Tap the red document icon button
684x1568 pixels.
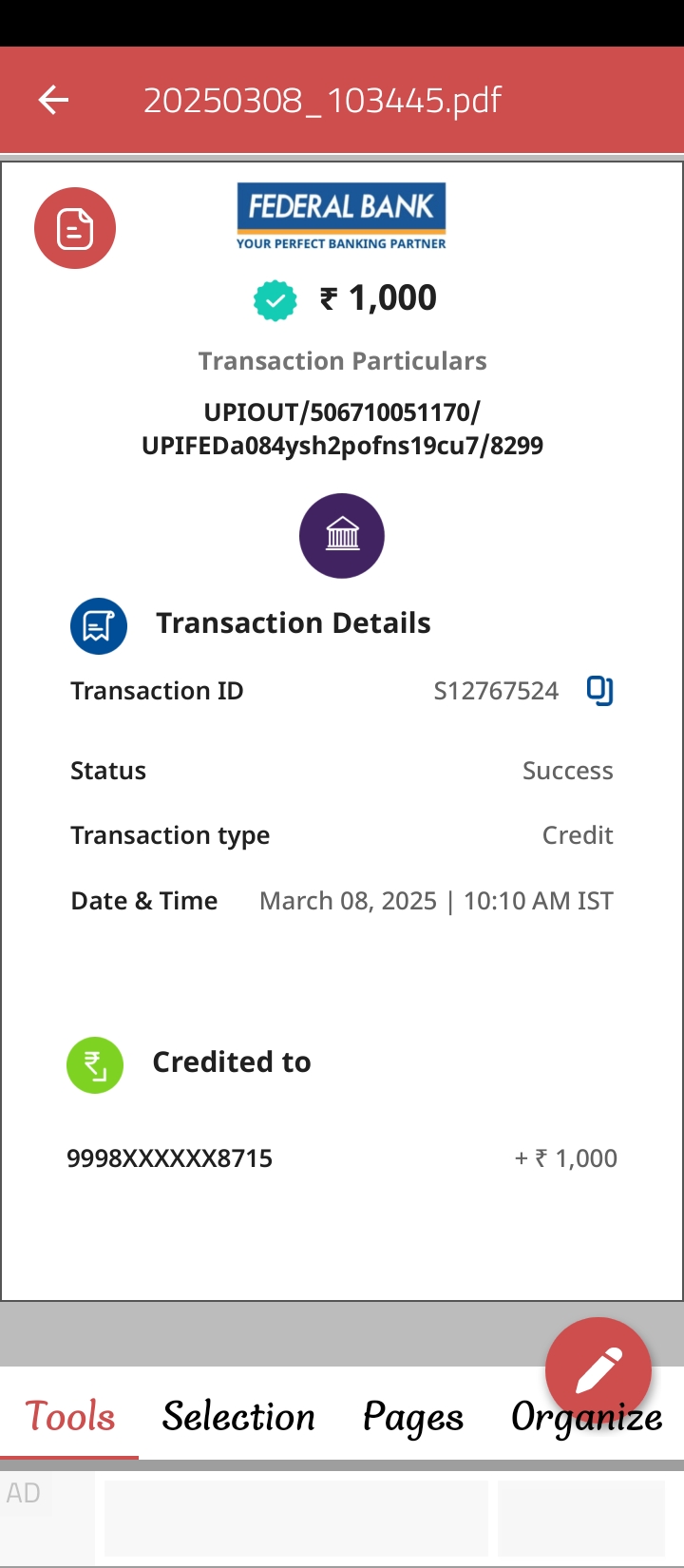click(x=75, y=229)
